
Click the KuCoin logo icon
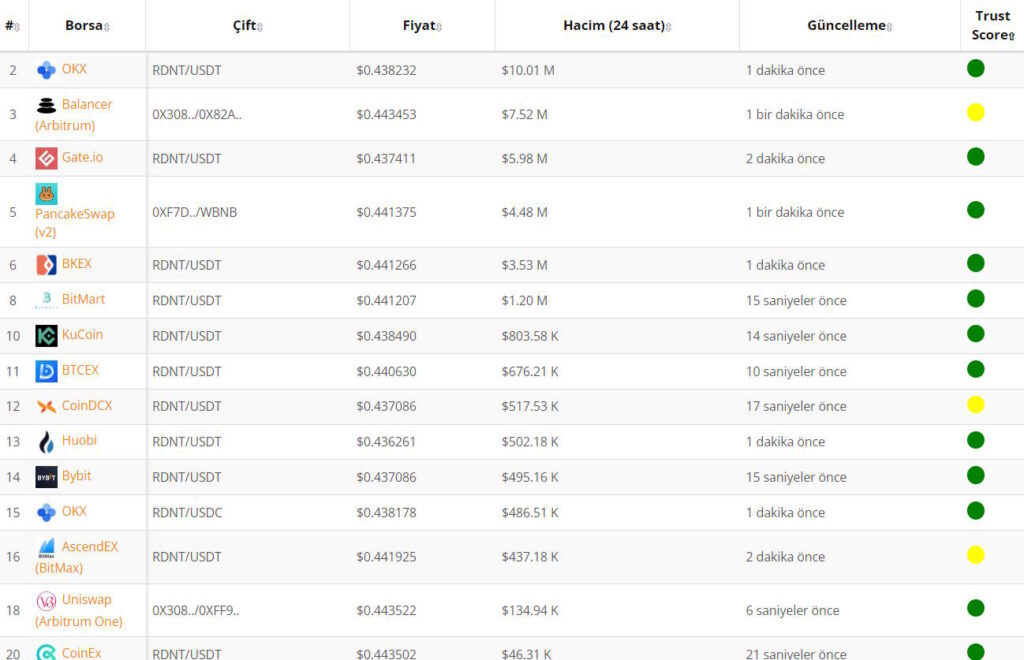pyautogui.click(x=46, y=336)
